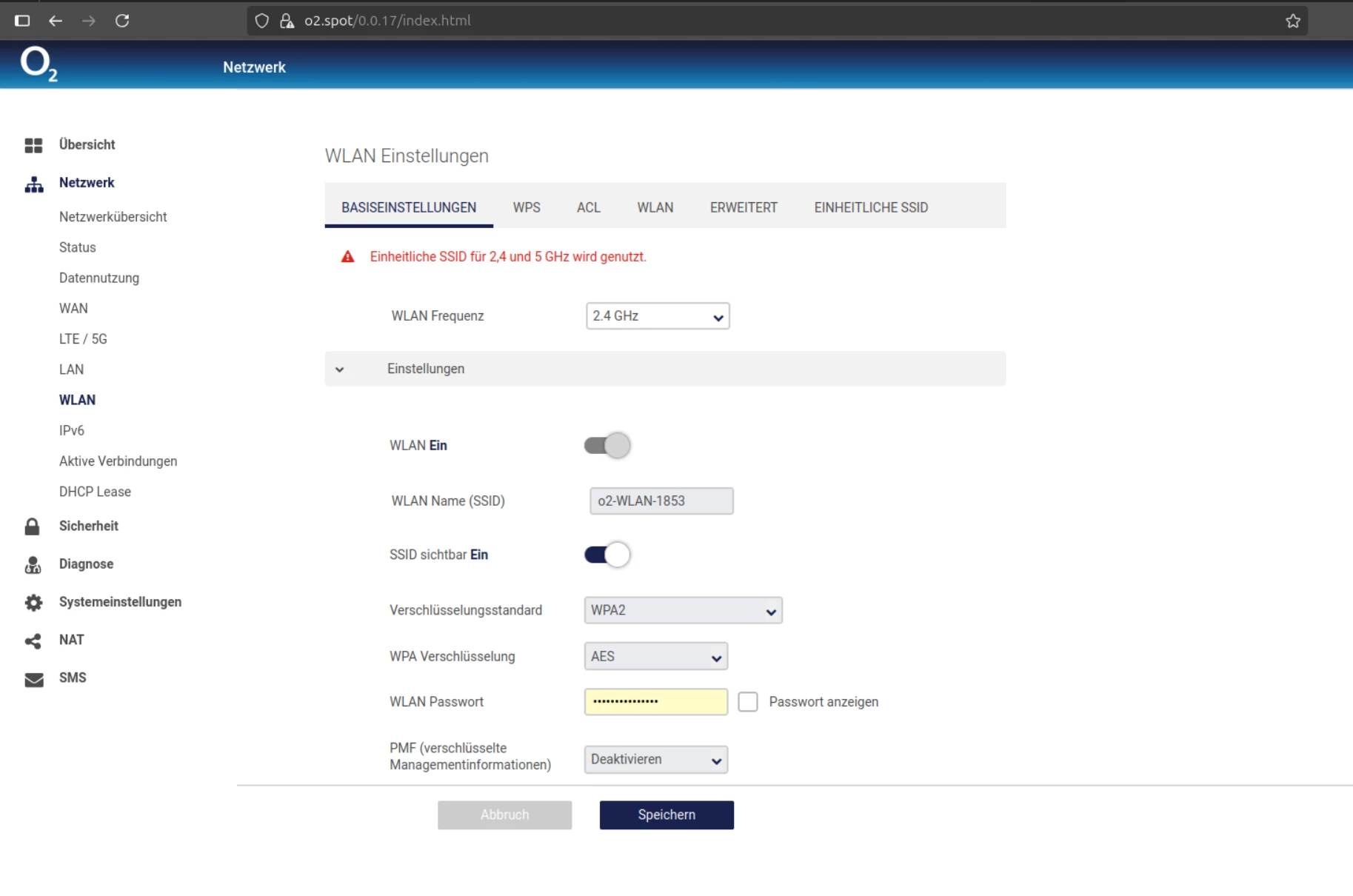Viewport: 1353px width, 896px height.
Task: Click the red Einheitliche SSID warning text
Action: [508, 257]
